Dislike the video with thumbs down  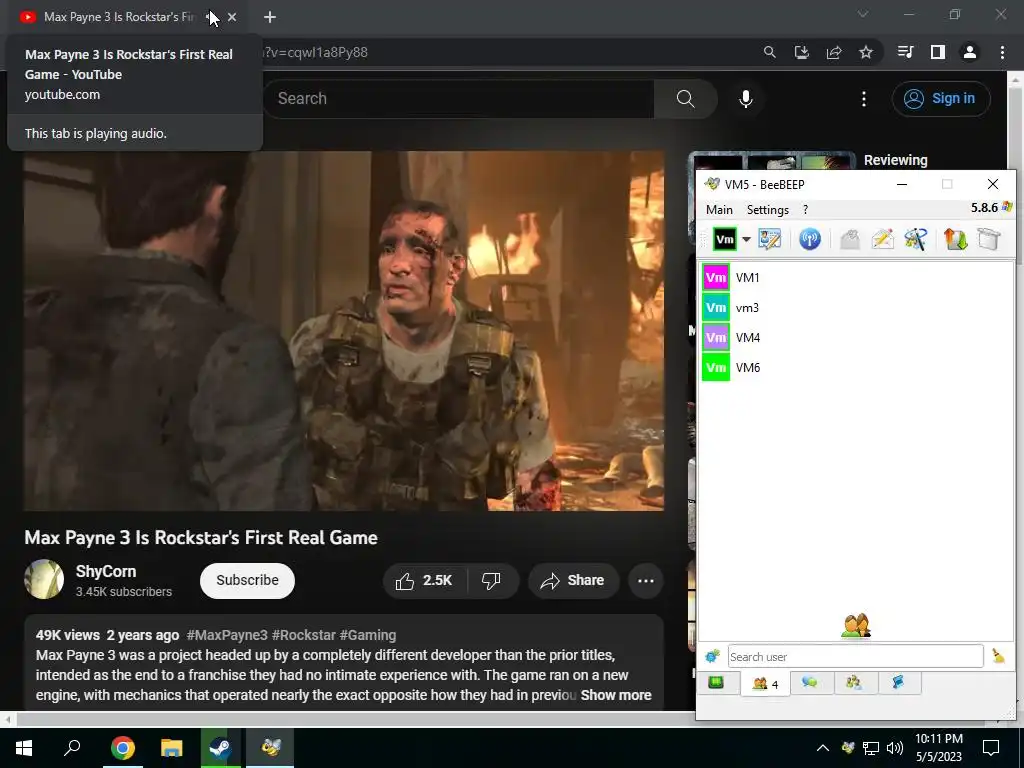pos(492,581)
